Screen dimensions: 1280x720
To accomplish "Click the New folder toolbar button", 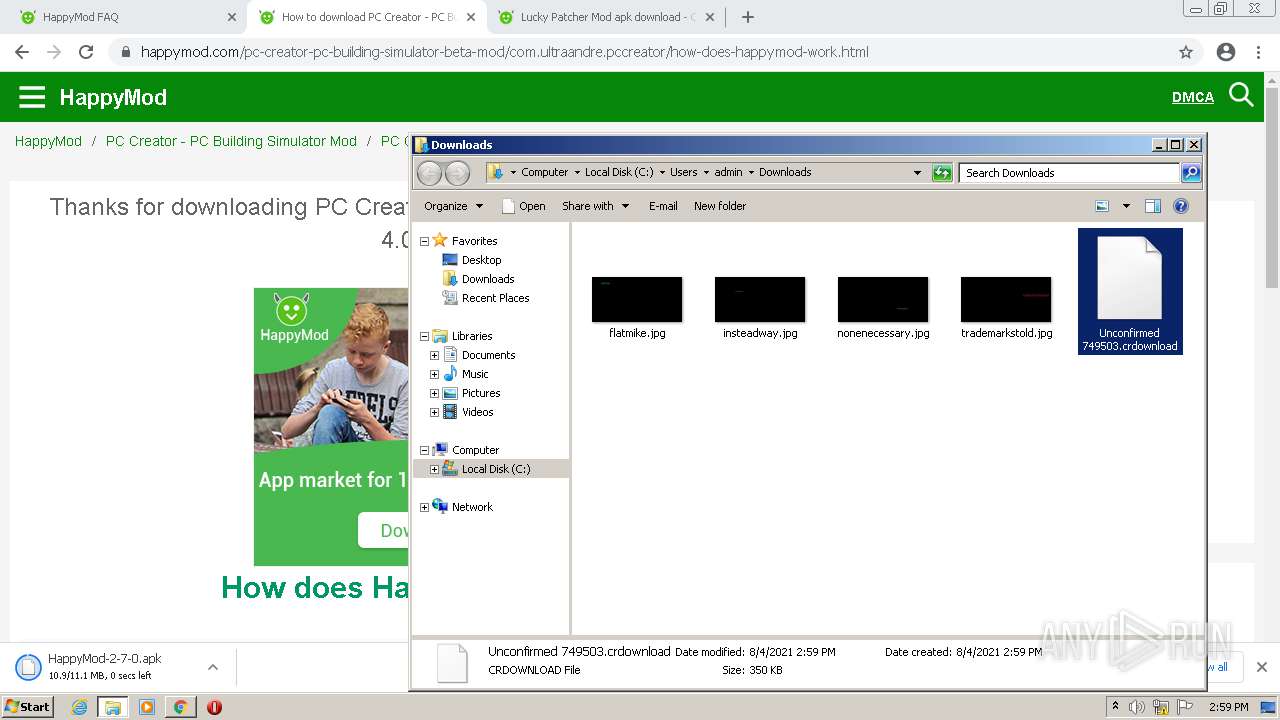I will pos(720,206).
